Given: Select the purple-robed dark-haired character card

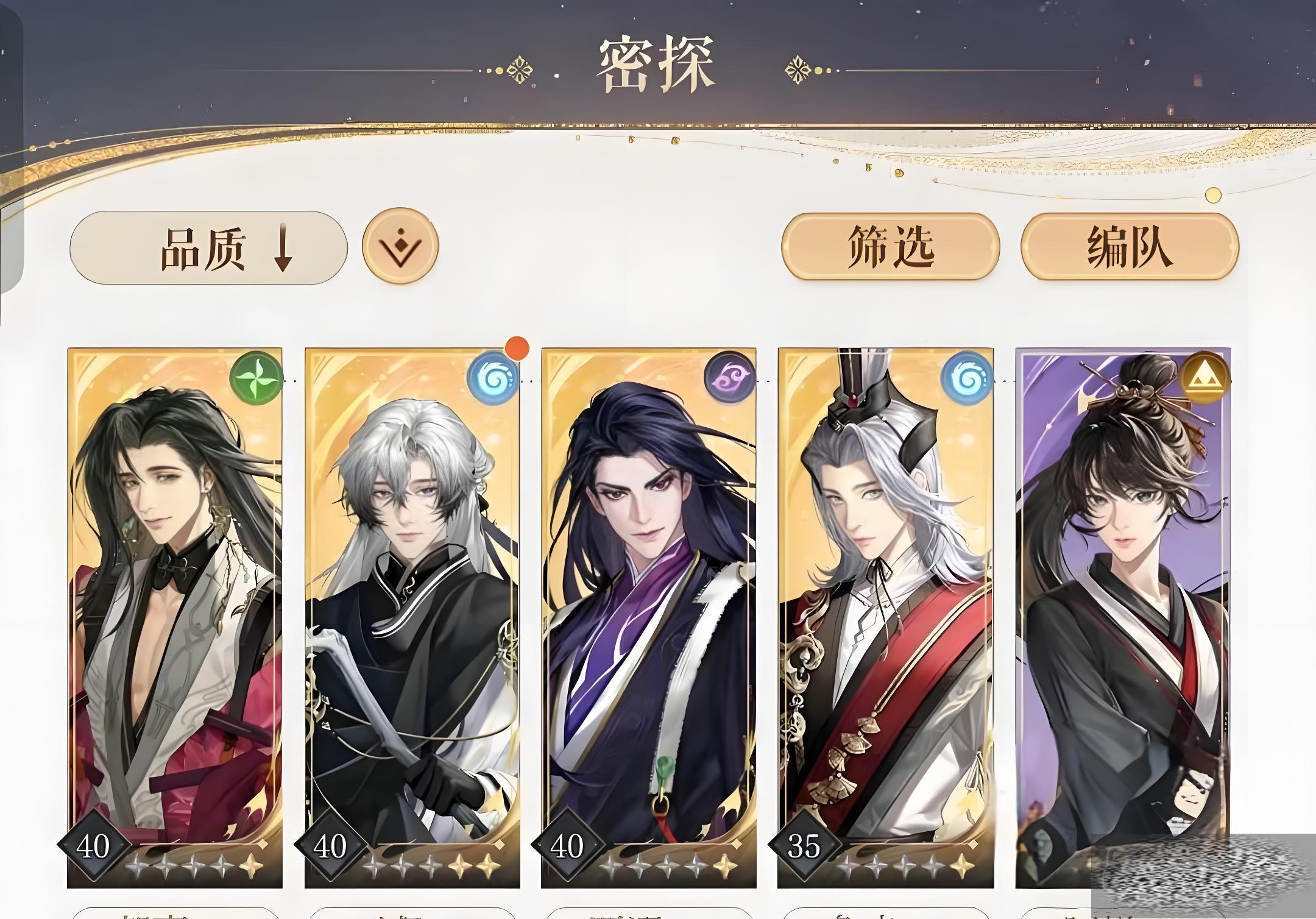Looking at the screenshot, I should [x=649, y=617].
